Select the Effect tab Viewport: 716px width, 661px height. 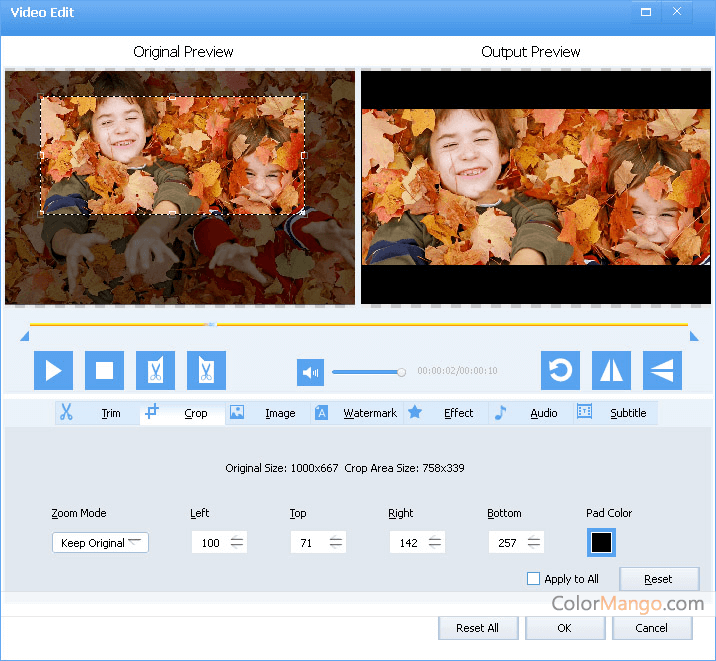click(446, 413)
